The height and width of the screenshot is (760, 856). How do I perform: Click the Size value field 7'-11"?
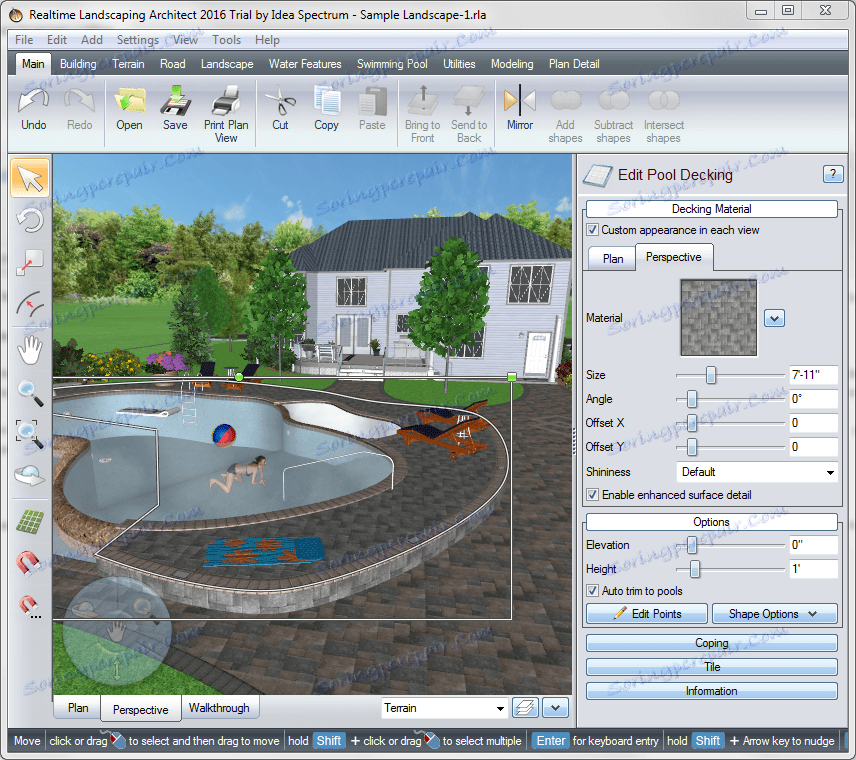click(813, 375)
